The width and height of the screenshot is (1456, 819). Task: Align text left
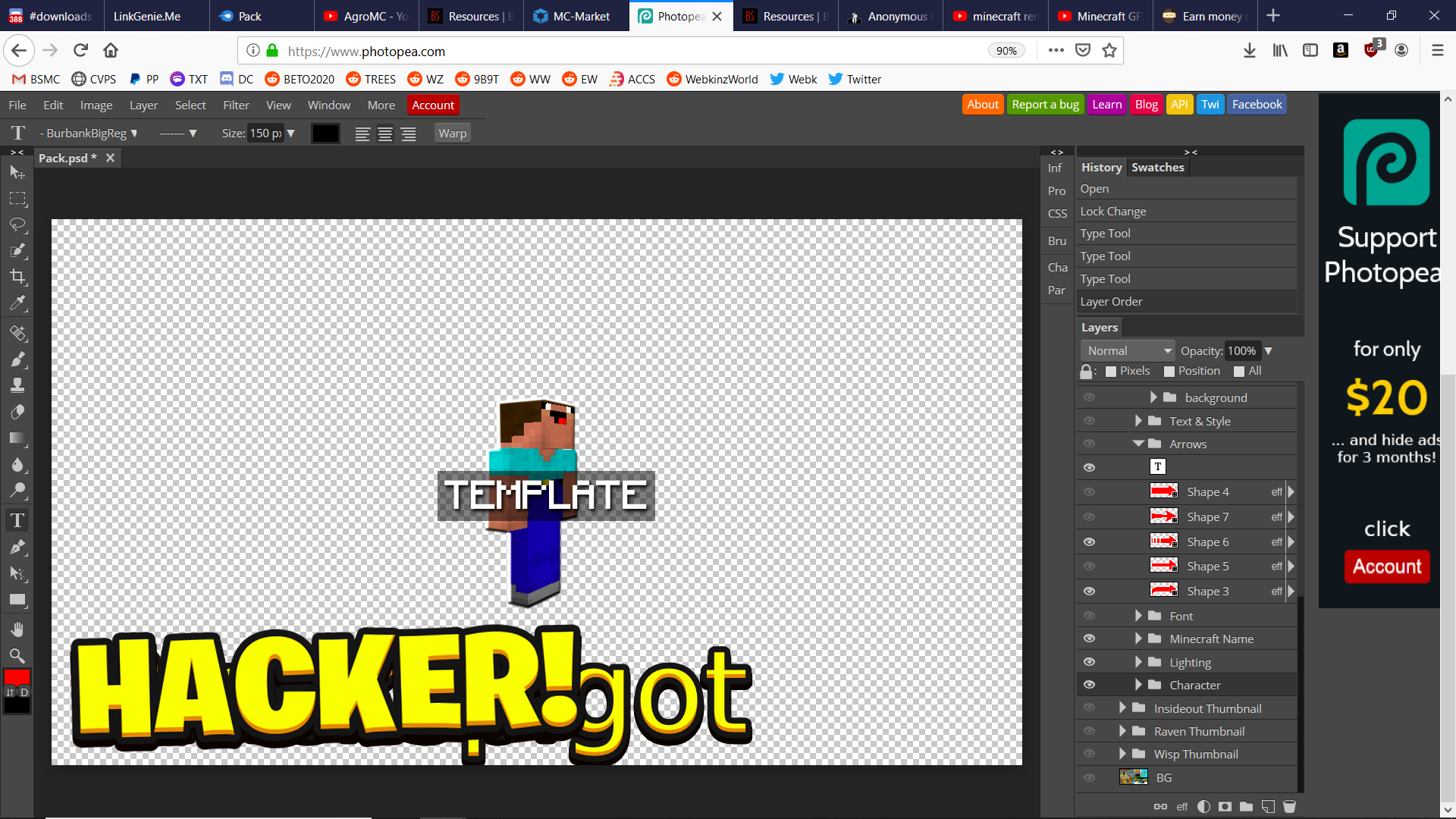point(362,133)
